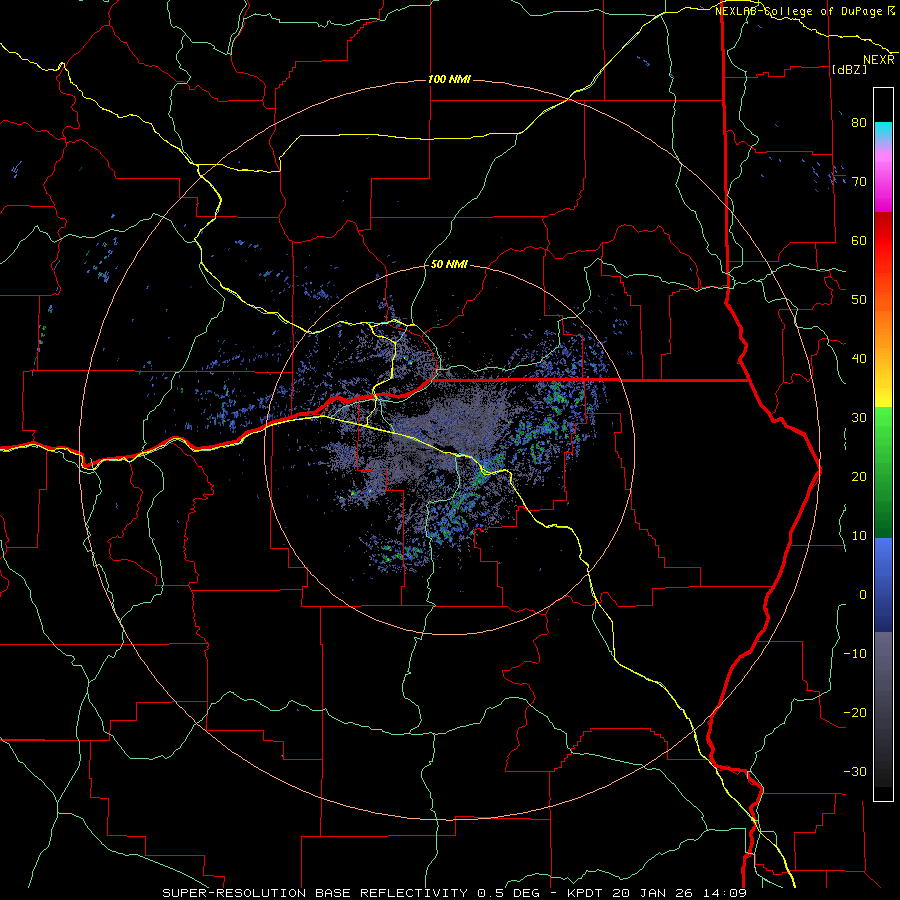Image resolution: width=900 pixels, height=900 pixels.
Task: Click the "14:09" timestamp in the caption
Action: pyautogui.click(x=723, y=893)
